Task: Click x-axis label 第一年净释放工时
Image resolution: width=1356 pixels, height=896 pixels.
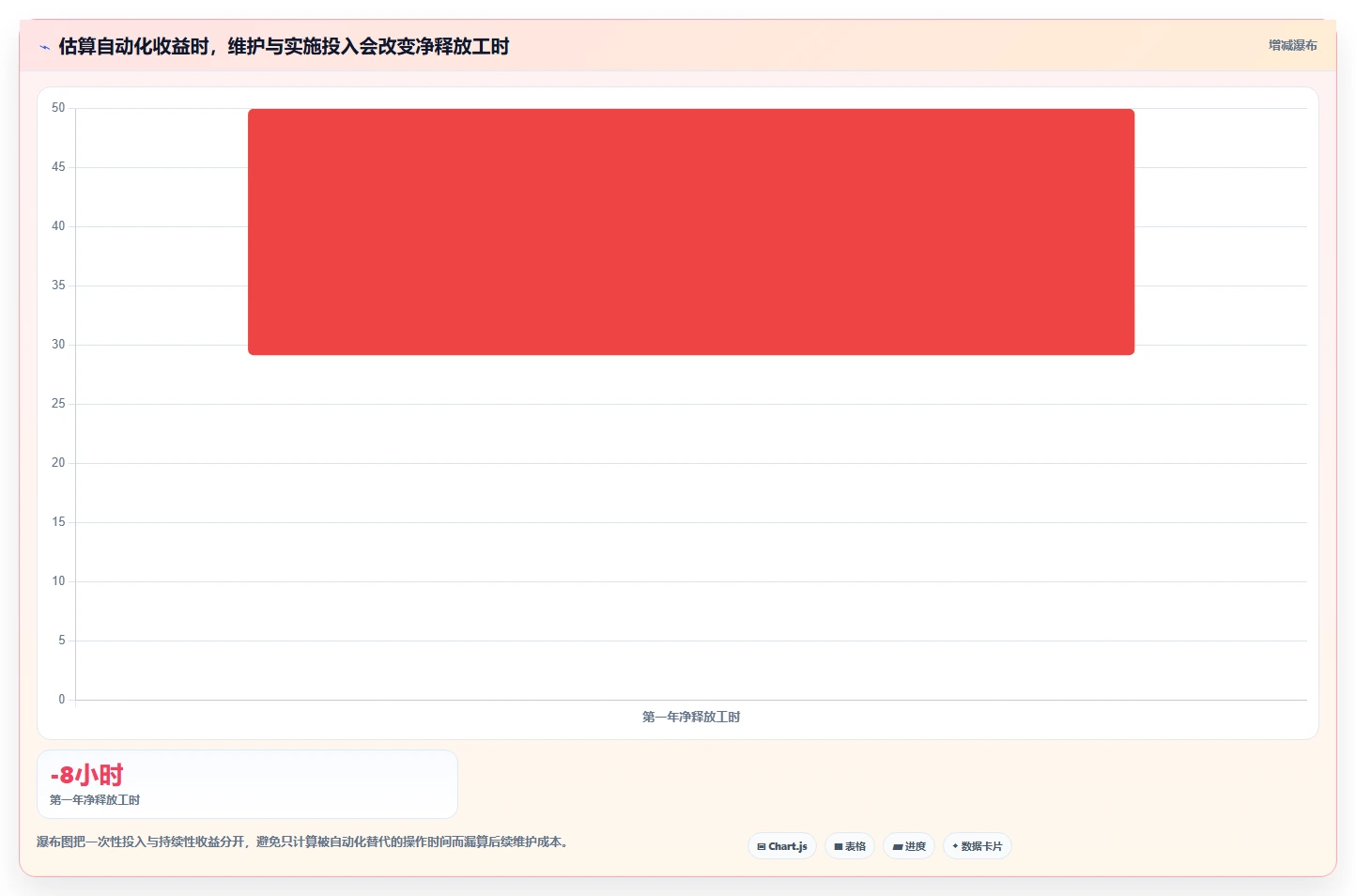Action: coord(691,717)
